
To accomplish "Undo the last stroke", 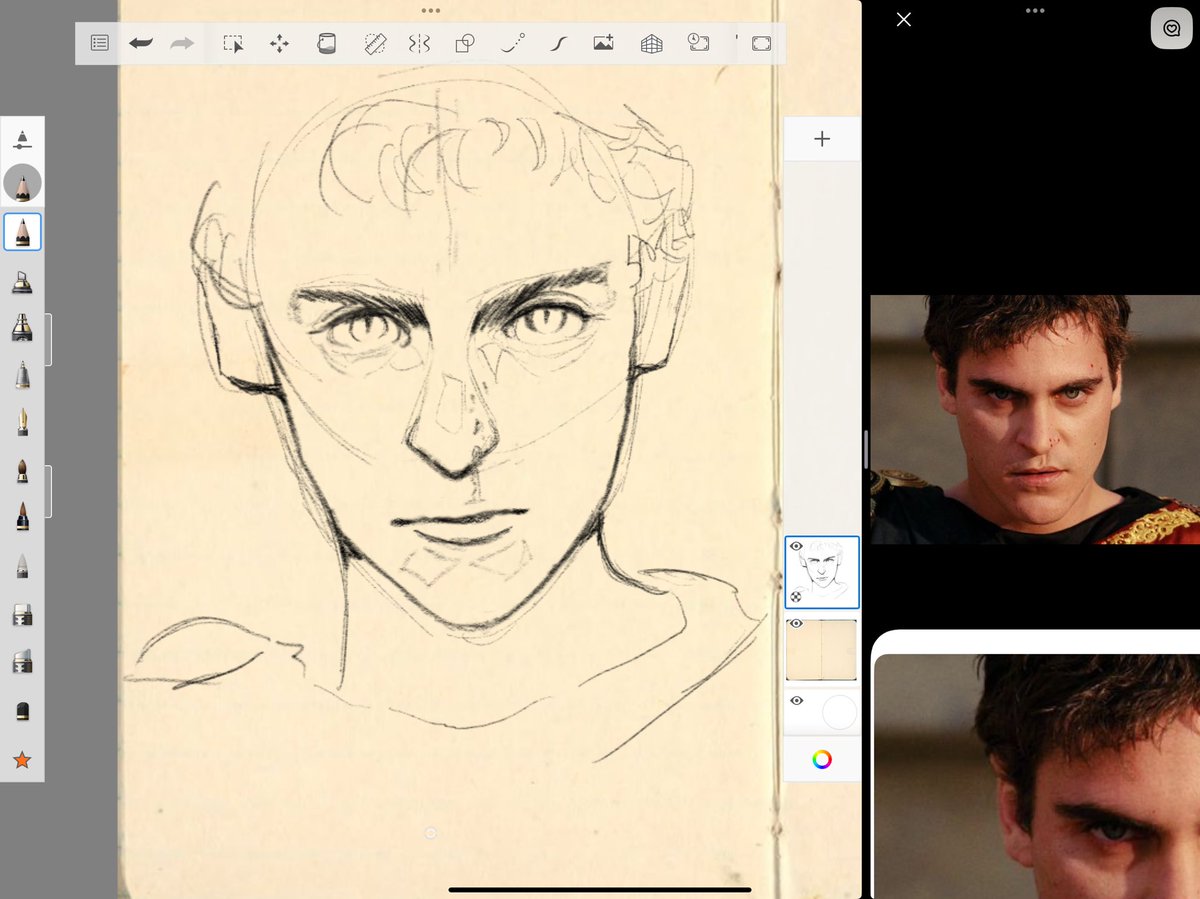I will (x=140, y=43).
